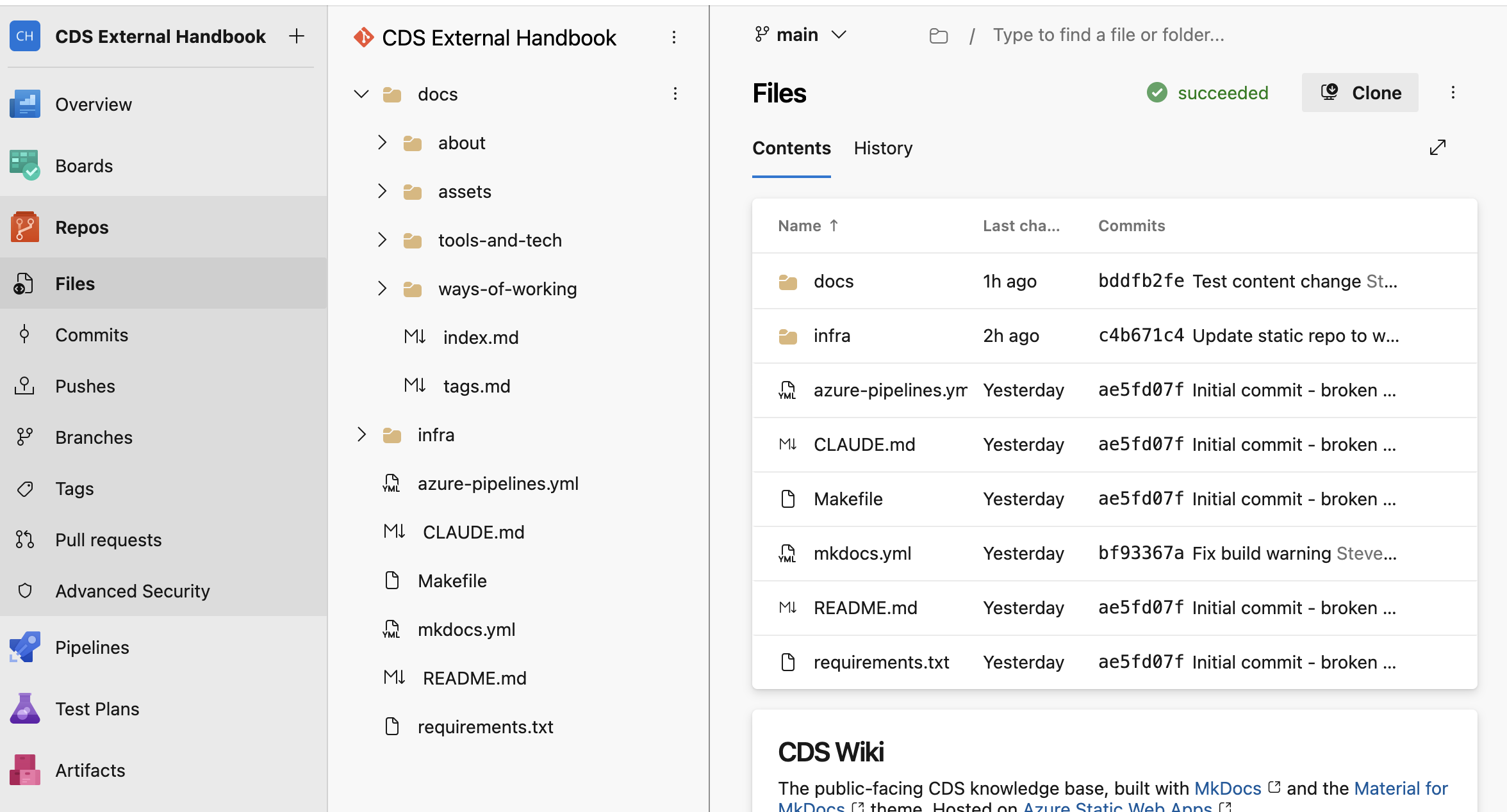Click the Boards icon in sidebar
The image size is (1507, 812).
coord(25,165)
